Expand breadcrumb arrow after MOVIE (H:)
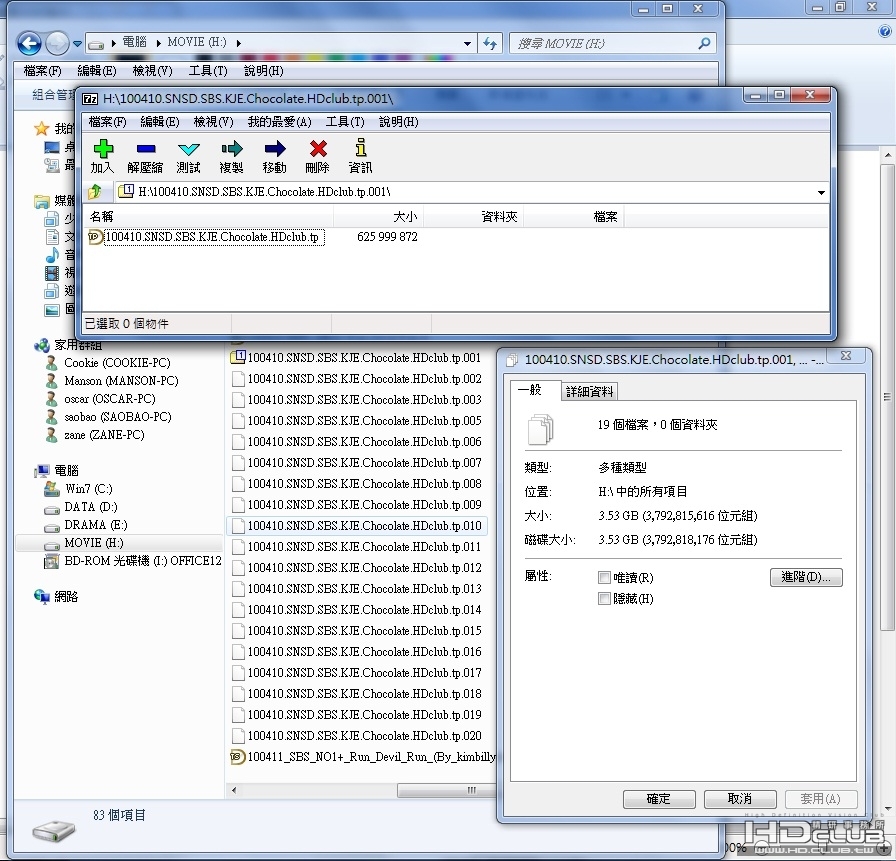The height and width of the screenshot is (861, 896). point(238,43)
